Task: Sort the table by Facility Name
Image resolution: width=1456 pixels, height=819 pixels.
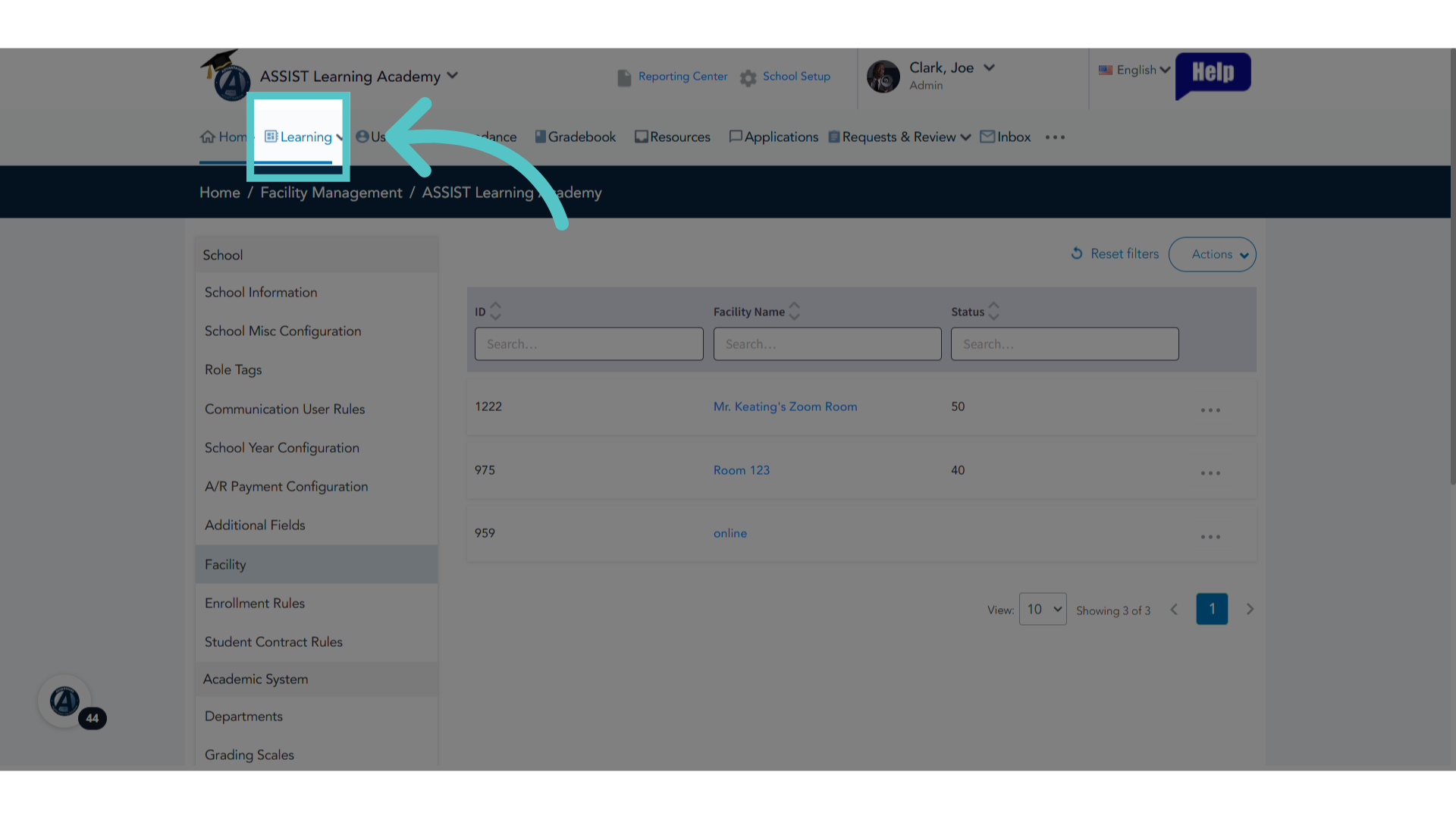Action: (794, 311)
